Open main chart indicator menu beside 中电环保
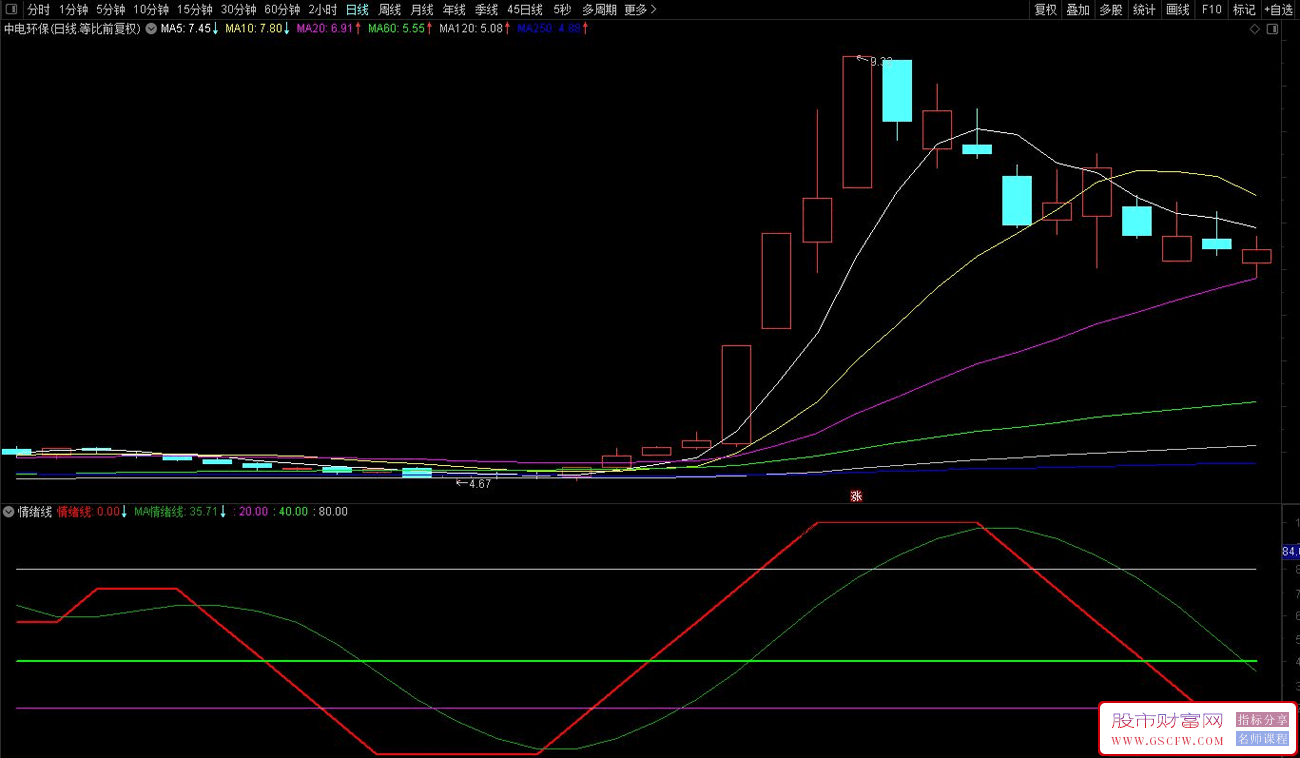This screenshot has width=1300, height=758. click(x=150, y=29)
